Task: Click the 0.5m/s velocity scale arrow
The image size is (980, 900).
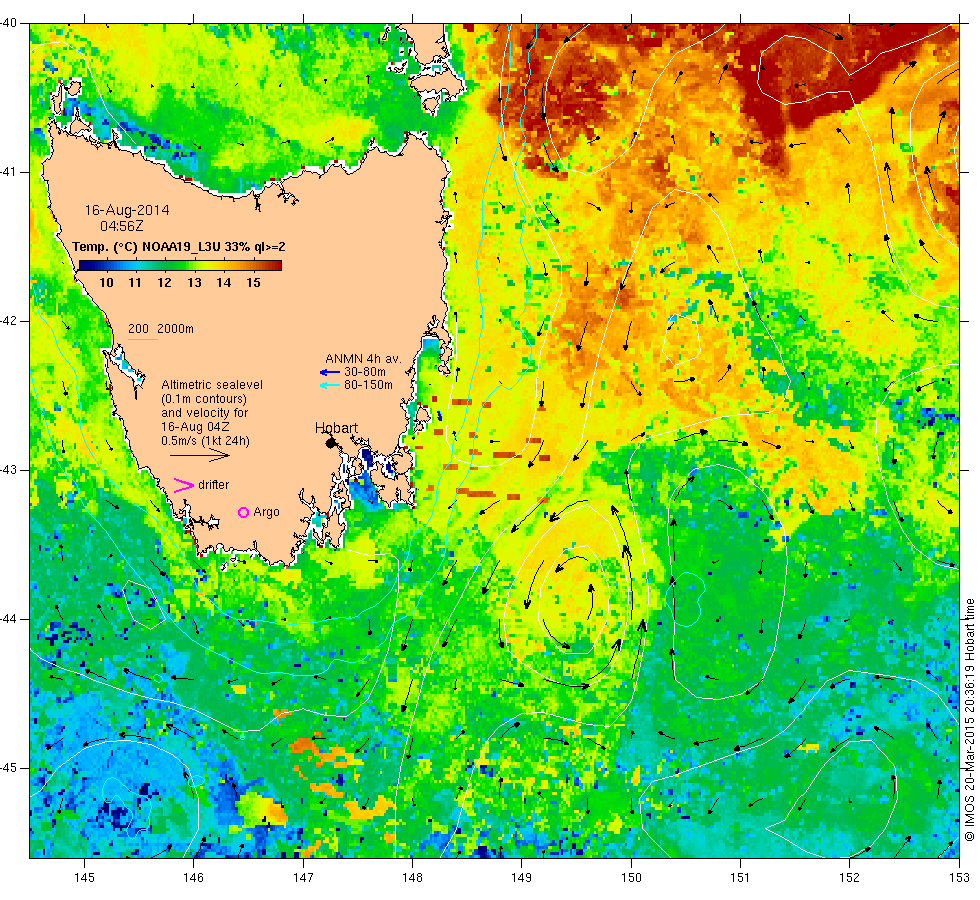Action: pos(200,455)
